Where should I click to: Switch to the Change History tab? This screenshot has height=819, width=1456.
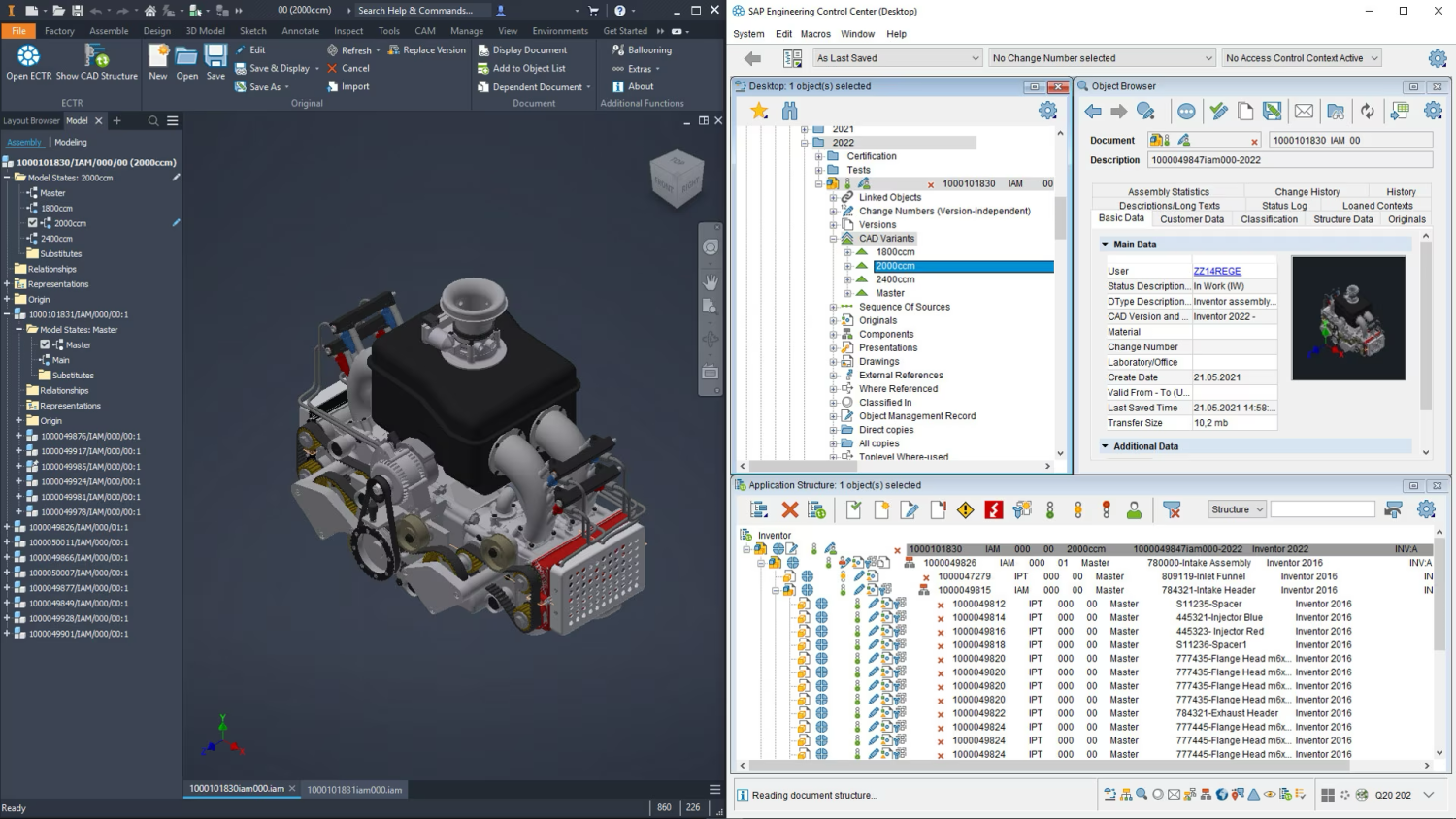click(1307, 192)
